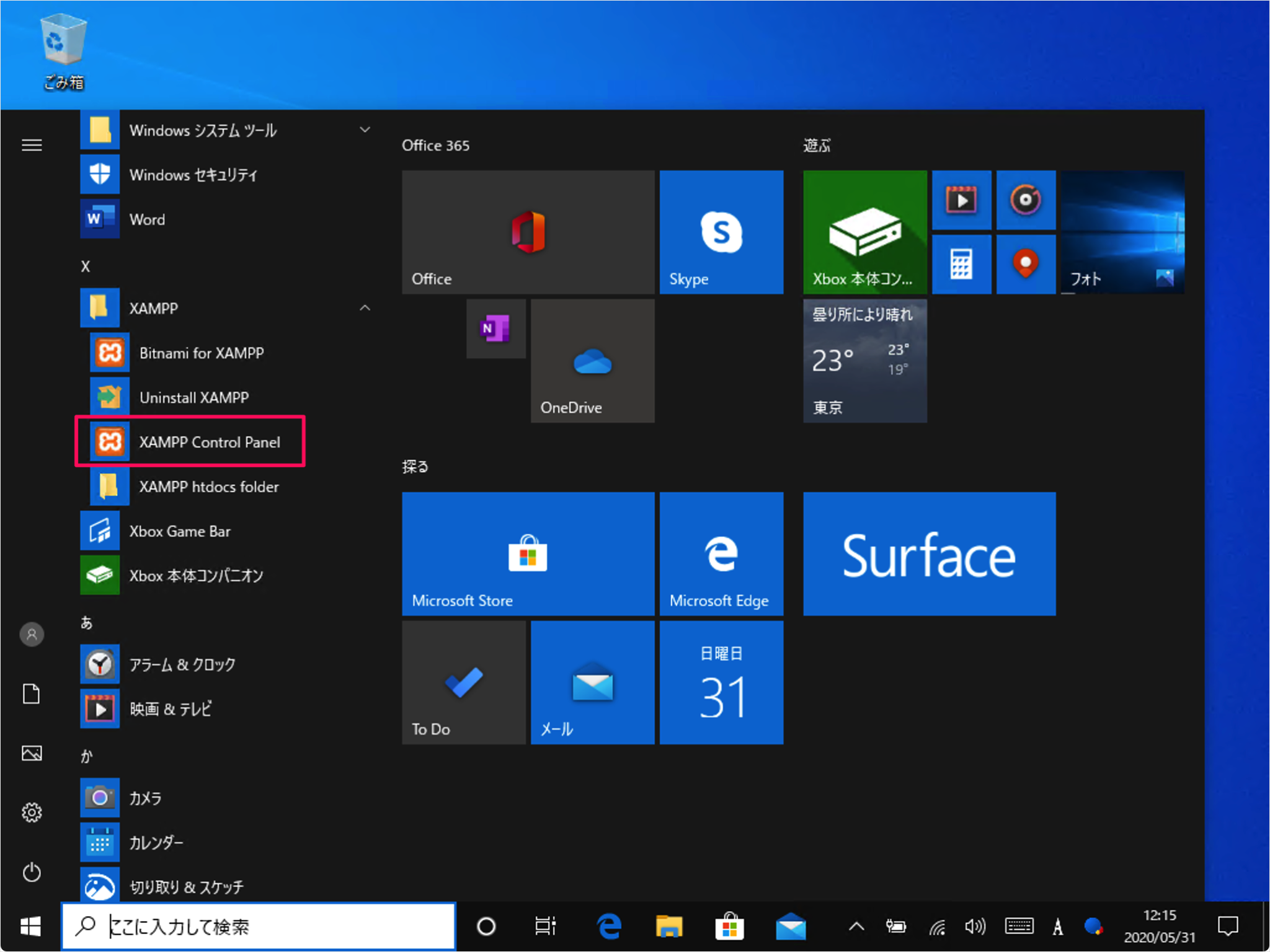The height and width of the screenshot is (952, 1270).
Task: Open the Task View taskbar button
Action: point(545,927)
